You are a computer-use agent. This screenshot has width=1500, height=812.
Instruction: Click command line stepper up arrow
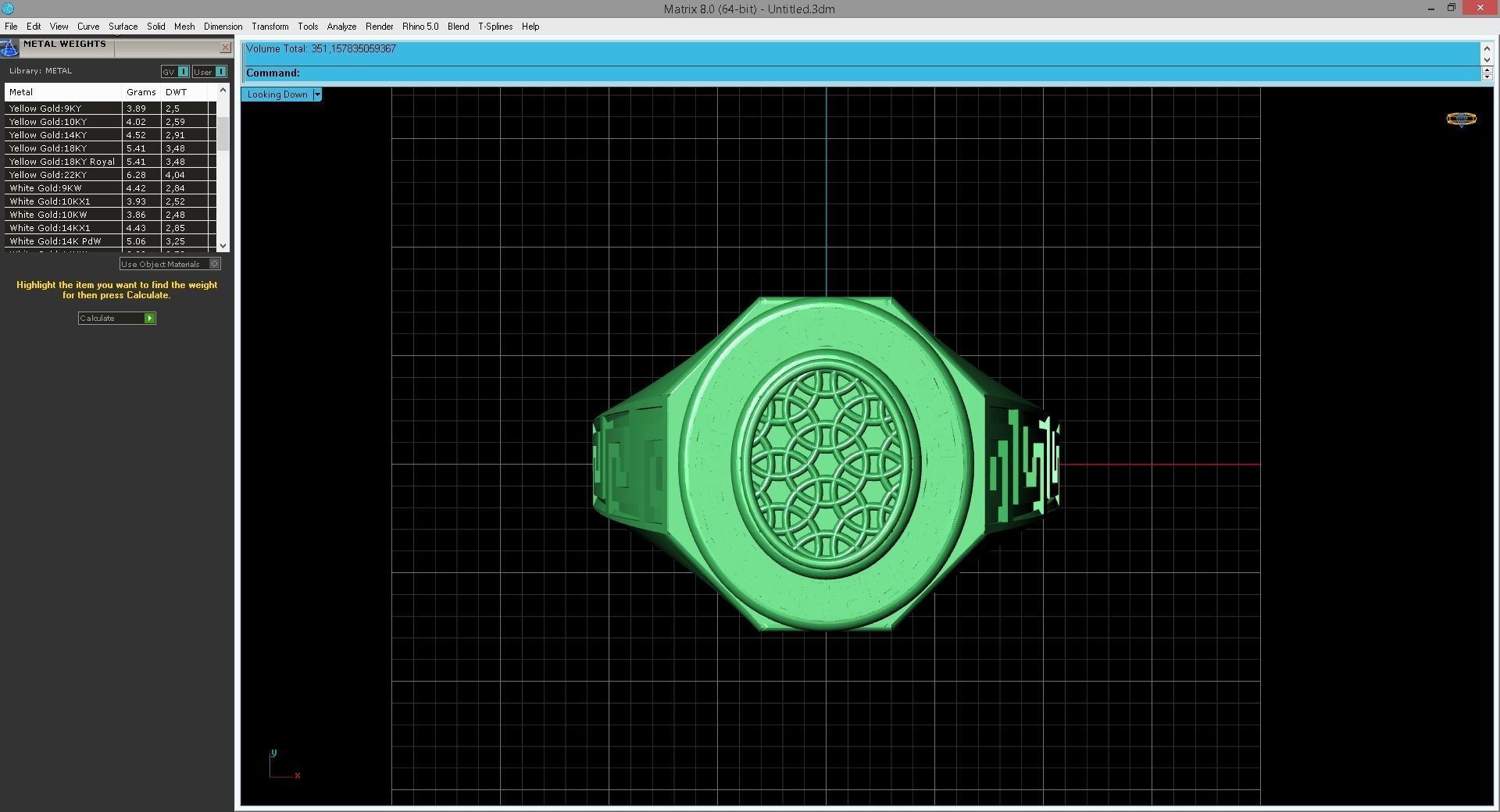tap(1487, 69)
